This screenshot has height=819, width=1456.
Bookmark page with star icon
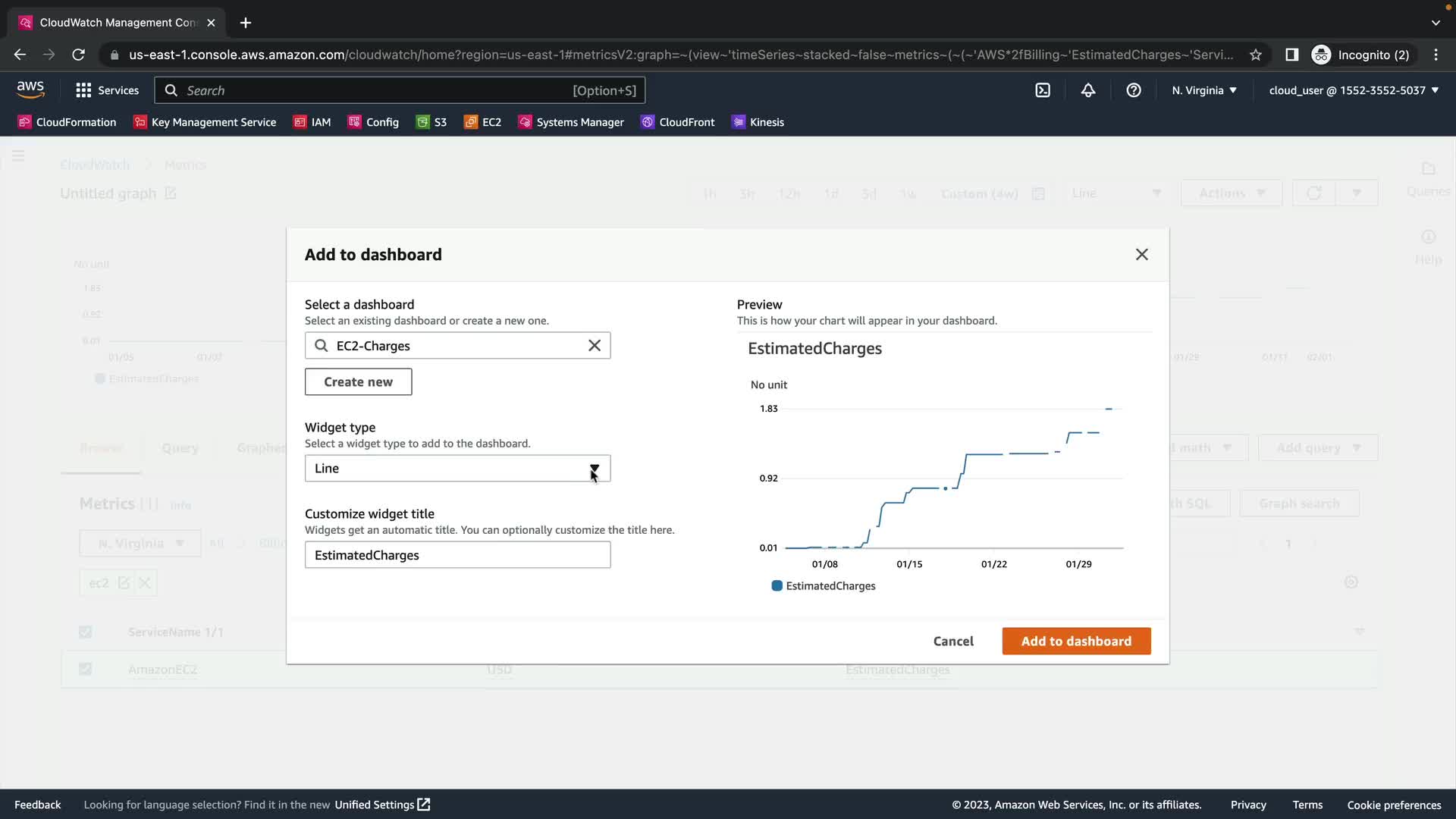click(x=1256, y=55)
